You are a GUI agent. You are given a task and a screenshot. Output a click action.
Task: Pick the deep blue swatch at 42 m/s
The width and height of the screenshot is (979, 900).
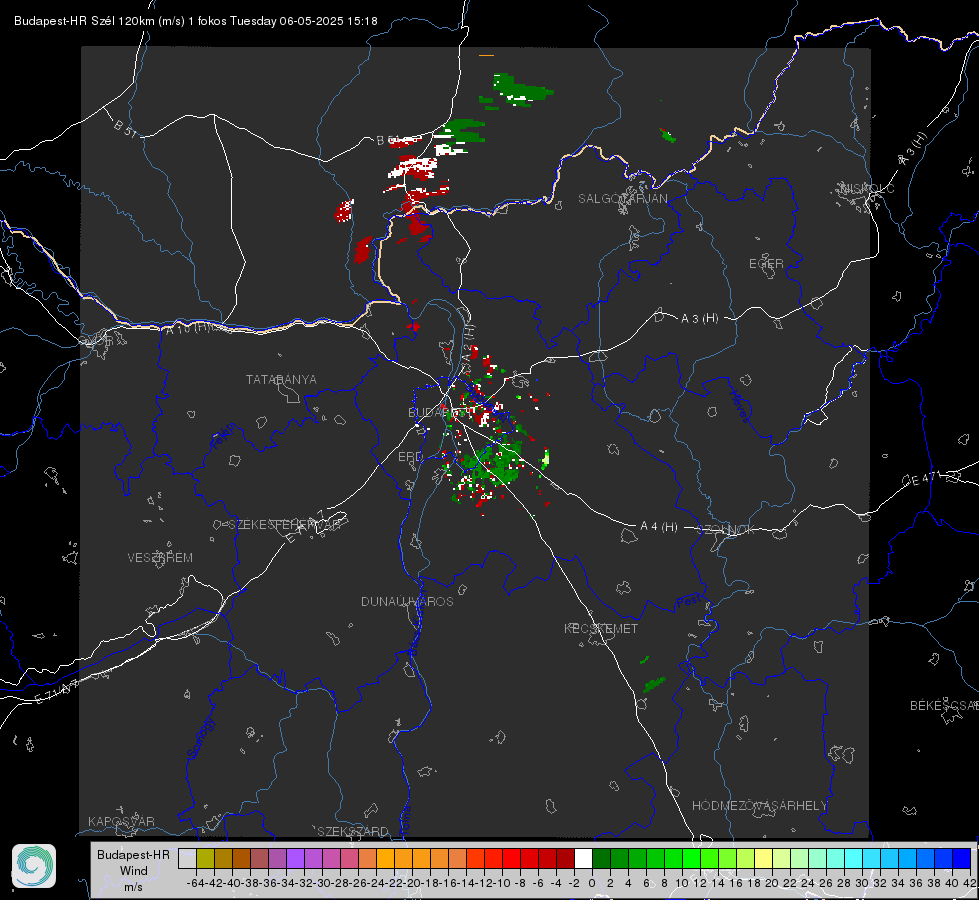click(962, 858)
